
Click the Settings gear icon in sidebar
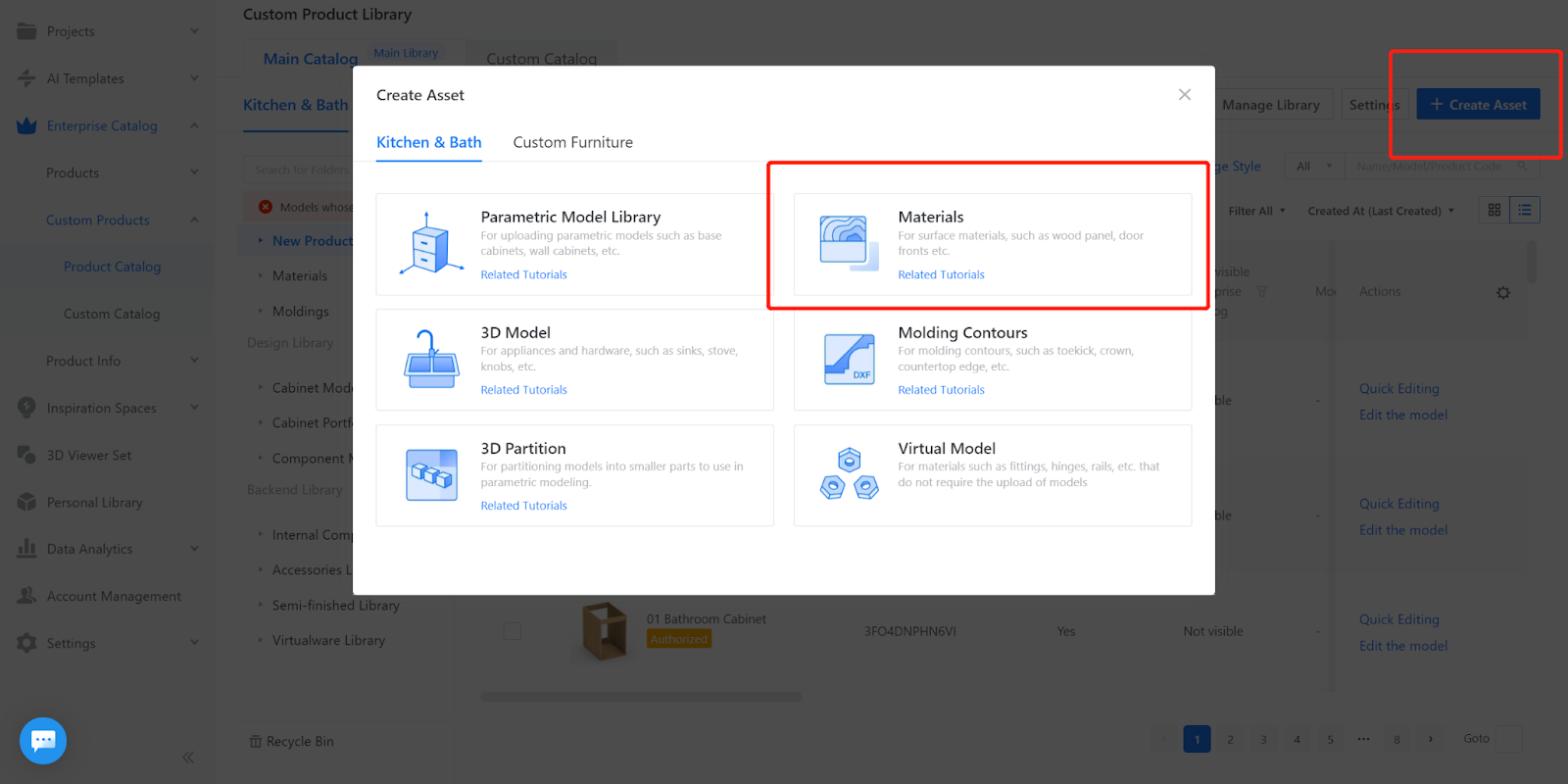tap(26, 643)
